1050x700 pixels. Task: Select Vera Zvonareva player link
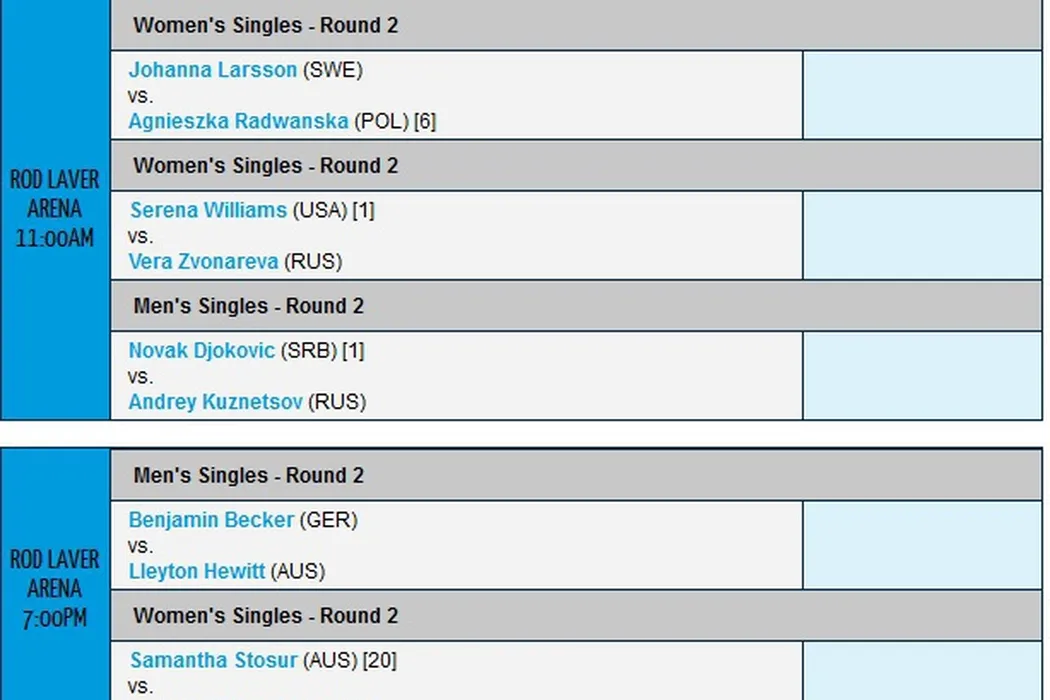pos(204,261)
